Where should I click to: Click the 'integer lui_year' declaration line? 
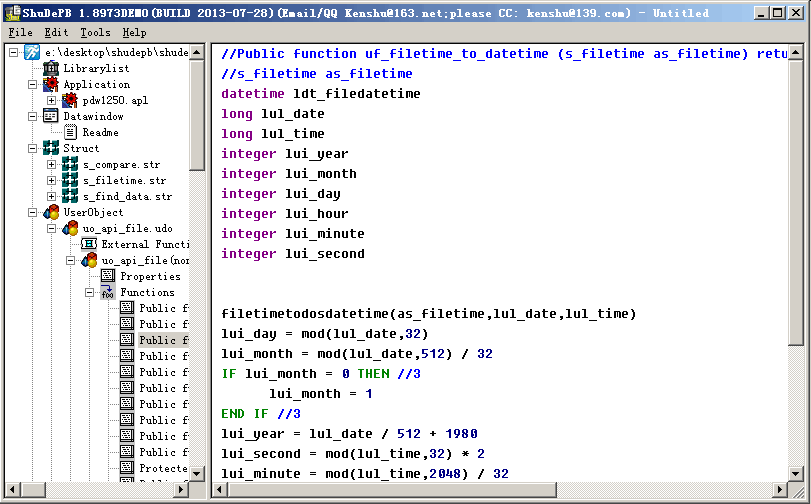coord(284,154)
